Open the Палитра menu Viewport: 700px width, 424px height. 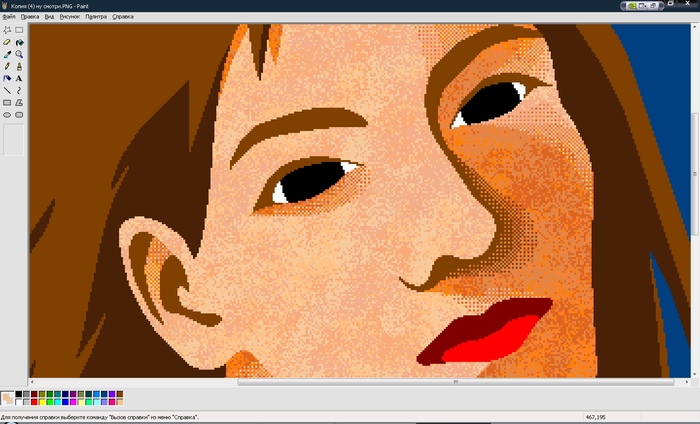pos(96,17)
